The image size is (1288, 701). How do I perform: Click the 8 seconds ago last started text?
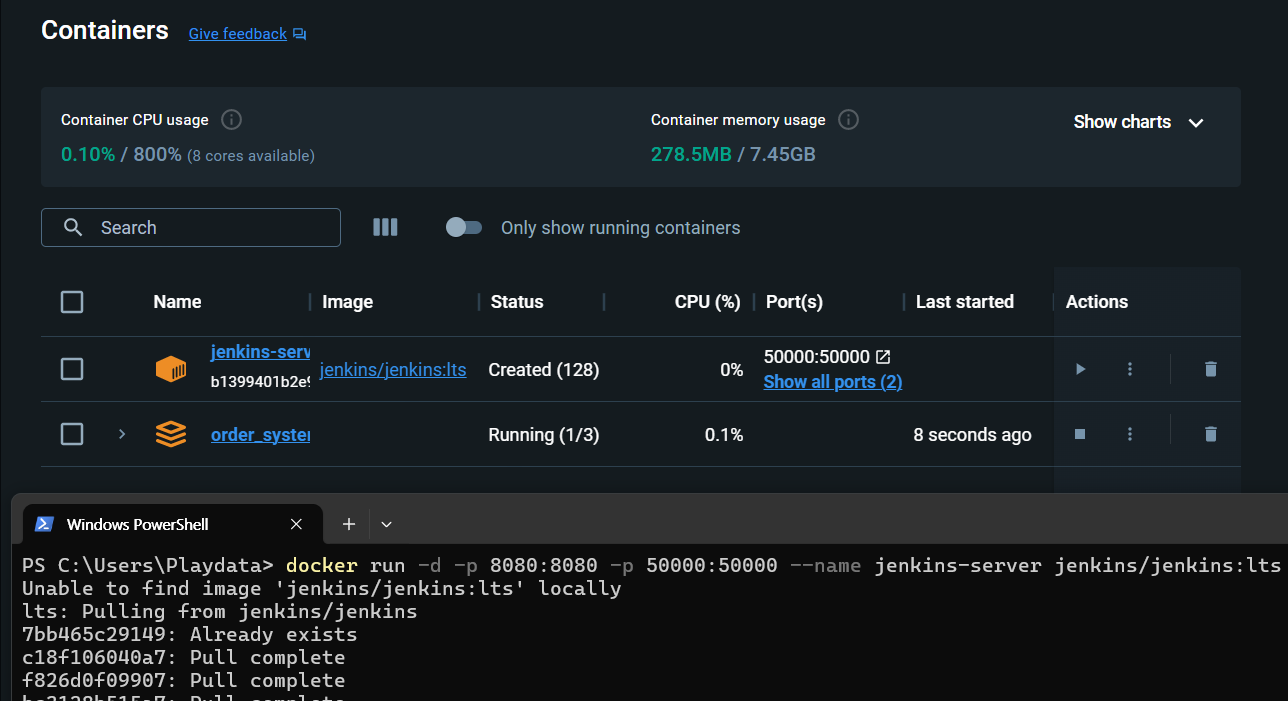point(972,435)
